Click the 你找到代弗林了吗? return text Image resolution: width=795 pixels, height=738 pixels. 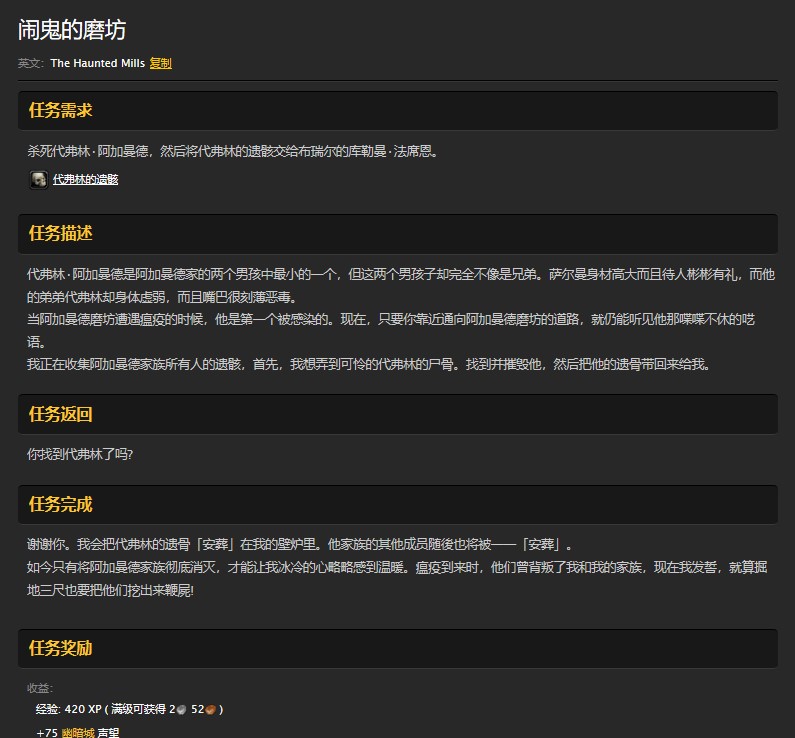pos(81,454)
